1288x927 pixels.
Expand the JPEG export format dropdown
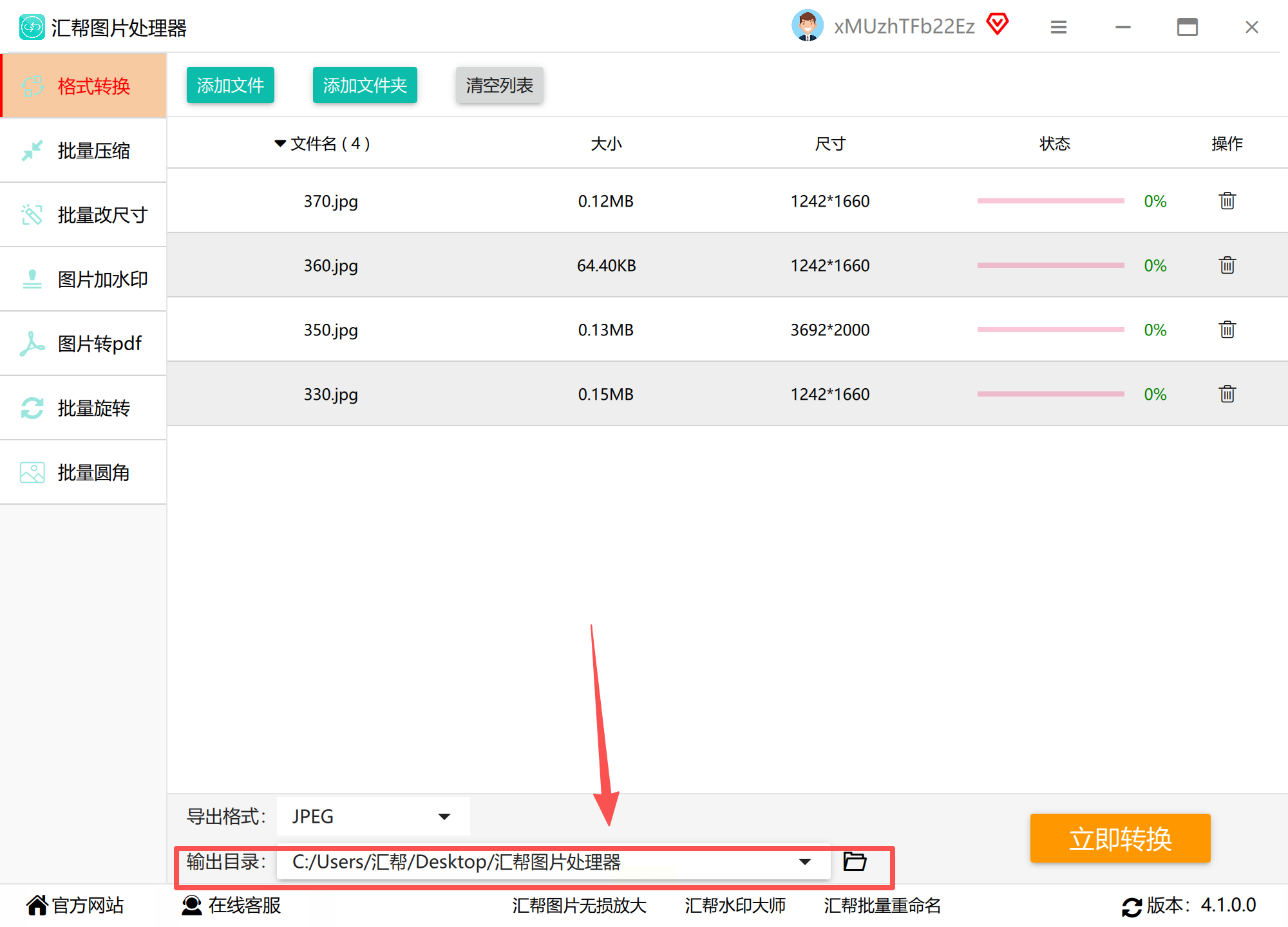444,816
